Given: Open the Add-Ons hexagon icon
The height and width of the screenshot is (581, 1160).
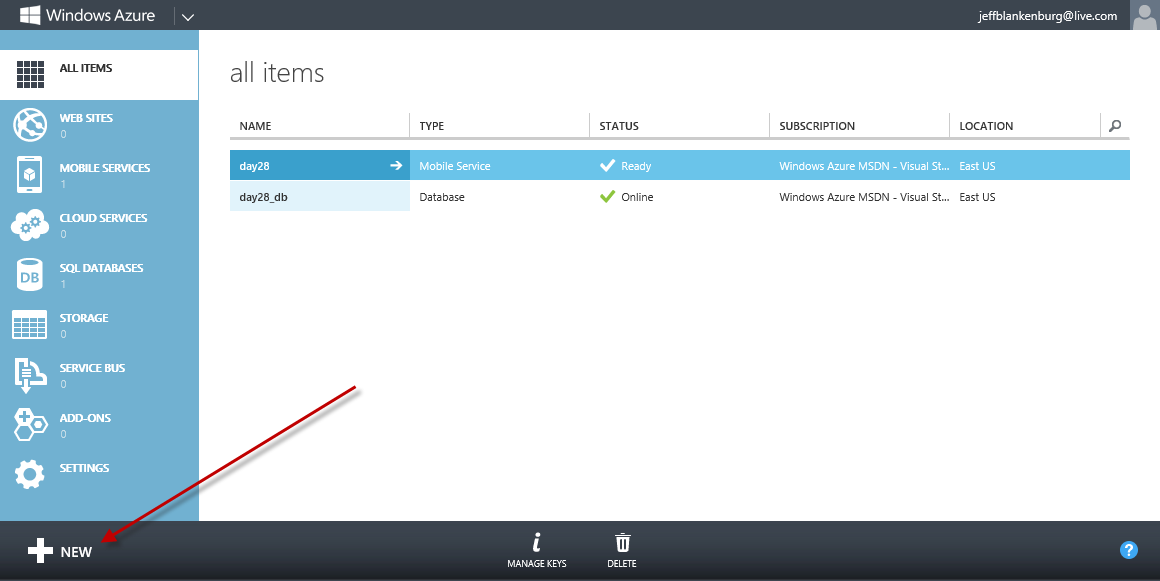Looking at the screenshot, I should coord(30,425).
